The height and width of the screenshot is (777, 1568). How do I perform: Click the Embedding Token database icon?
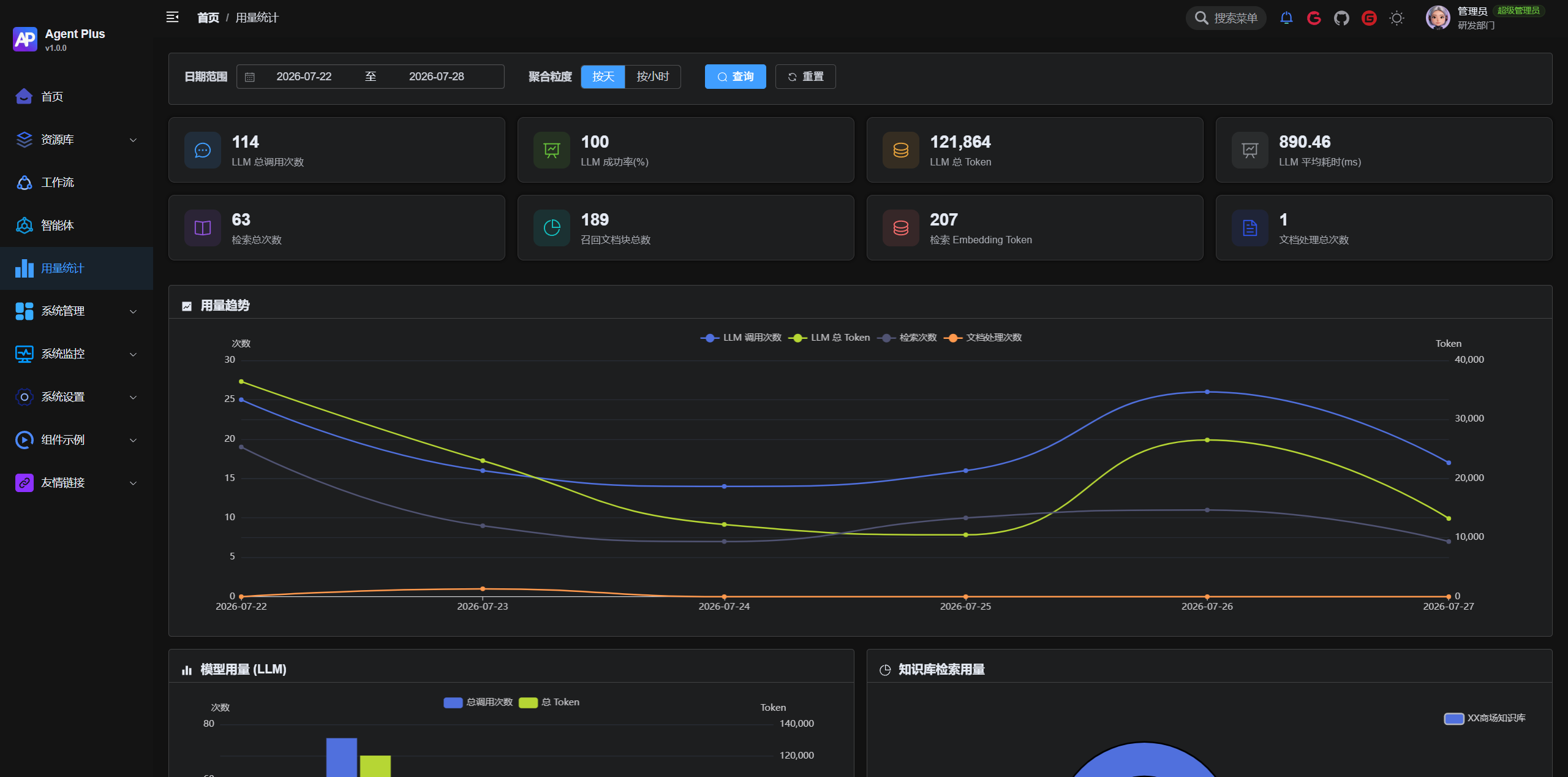coord(901,228)
